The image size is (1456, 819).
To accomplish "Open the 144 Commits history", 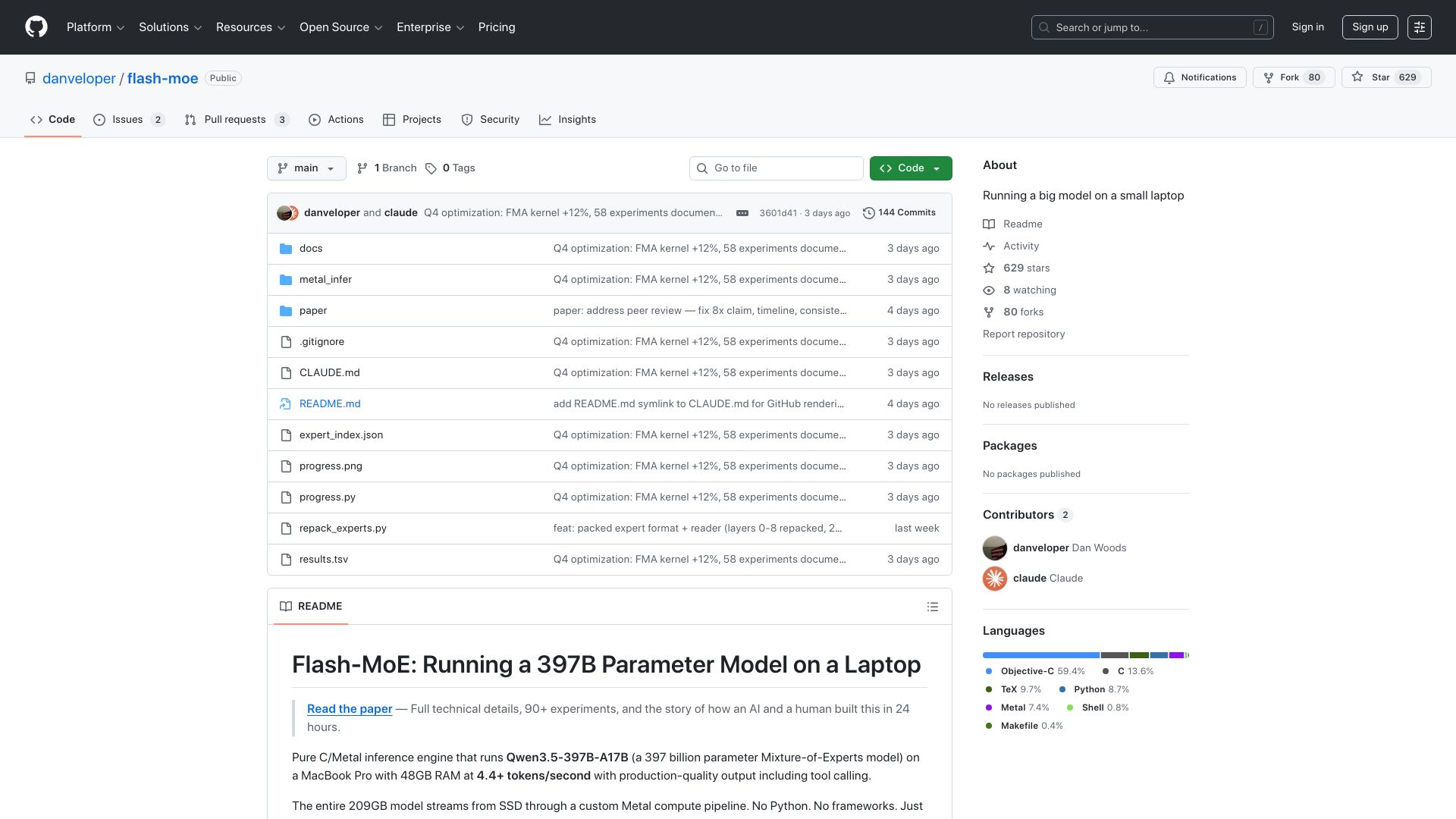I will point(899,213).
